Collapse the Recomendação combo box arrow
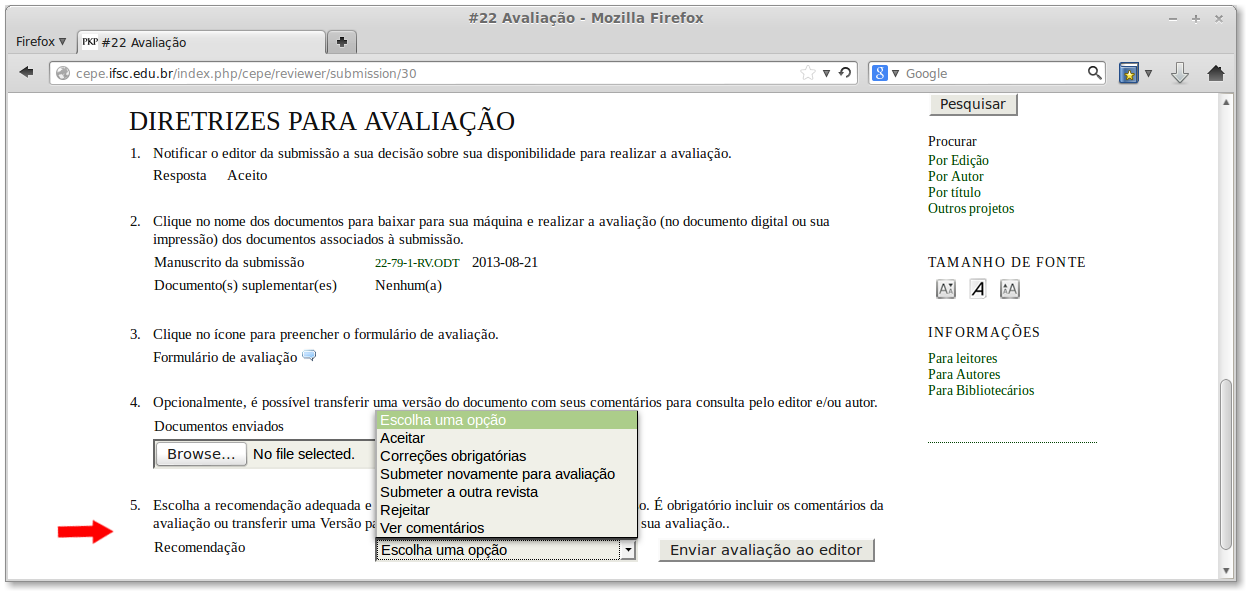Screen dimensions: 1246x591 pos(627,550)
